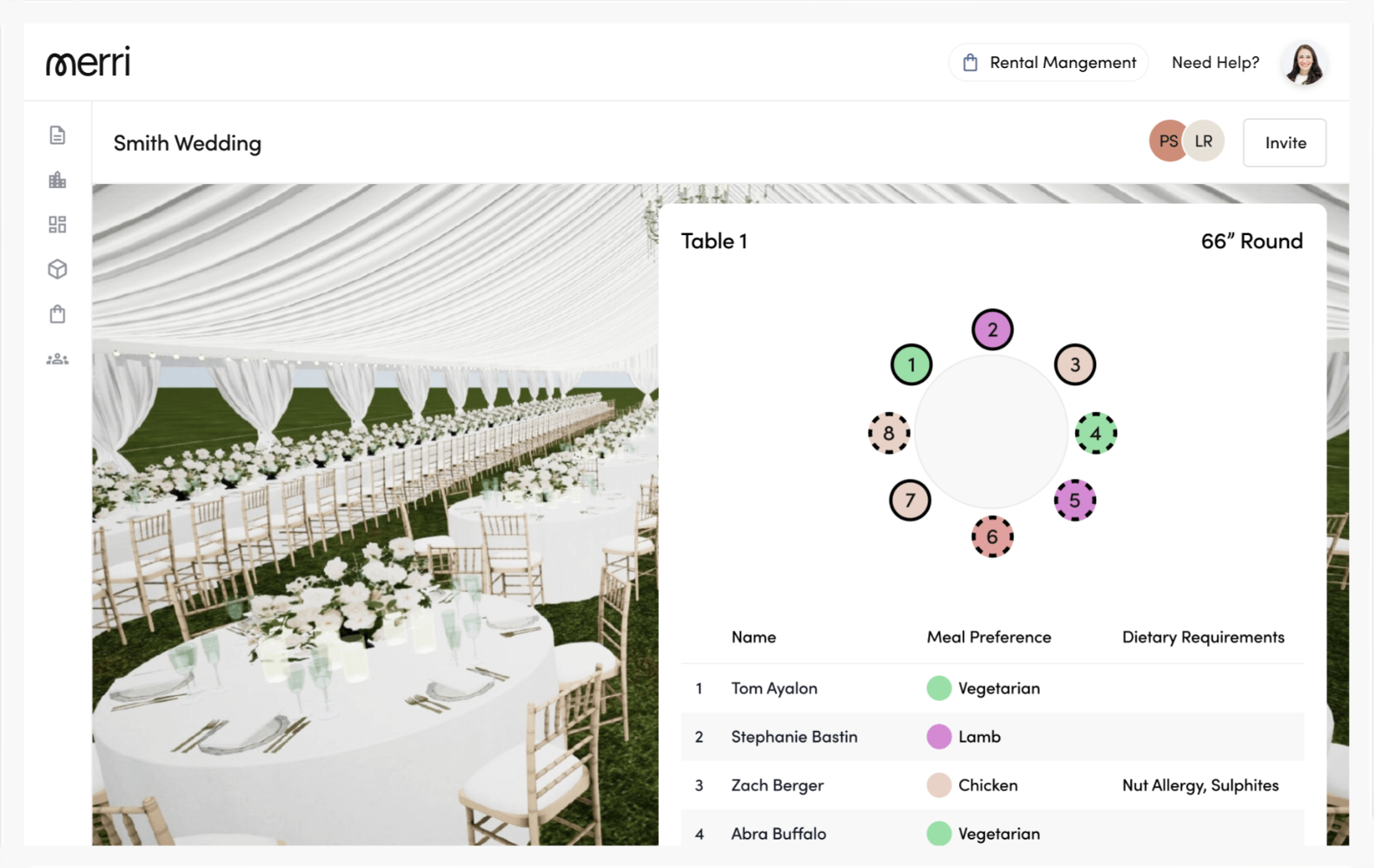Select the 3D view cube icon
Image resolution: width=1374 pixels, height=868 pixels.
point(57,268)
